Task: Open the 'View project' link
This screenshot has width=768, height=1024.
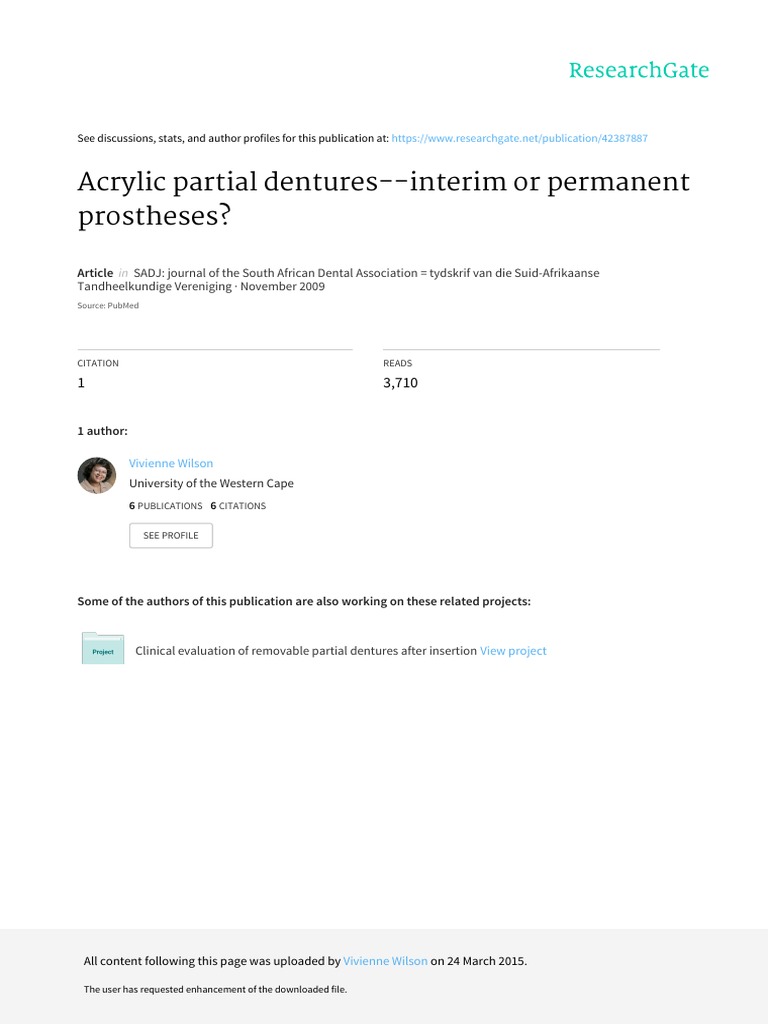Action: (513, 651)
